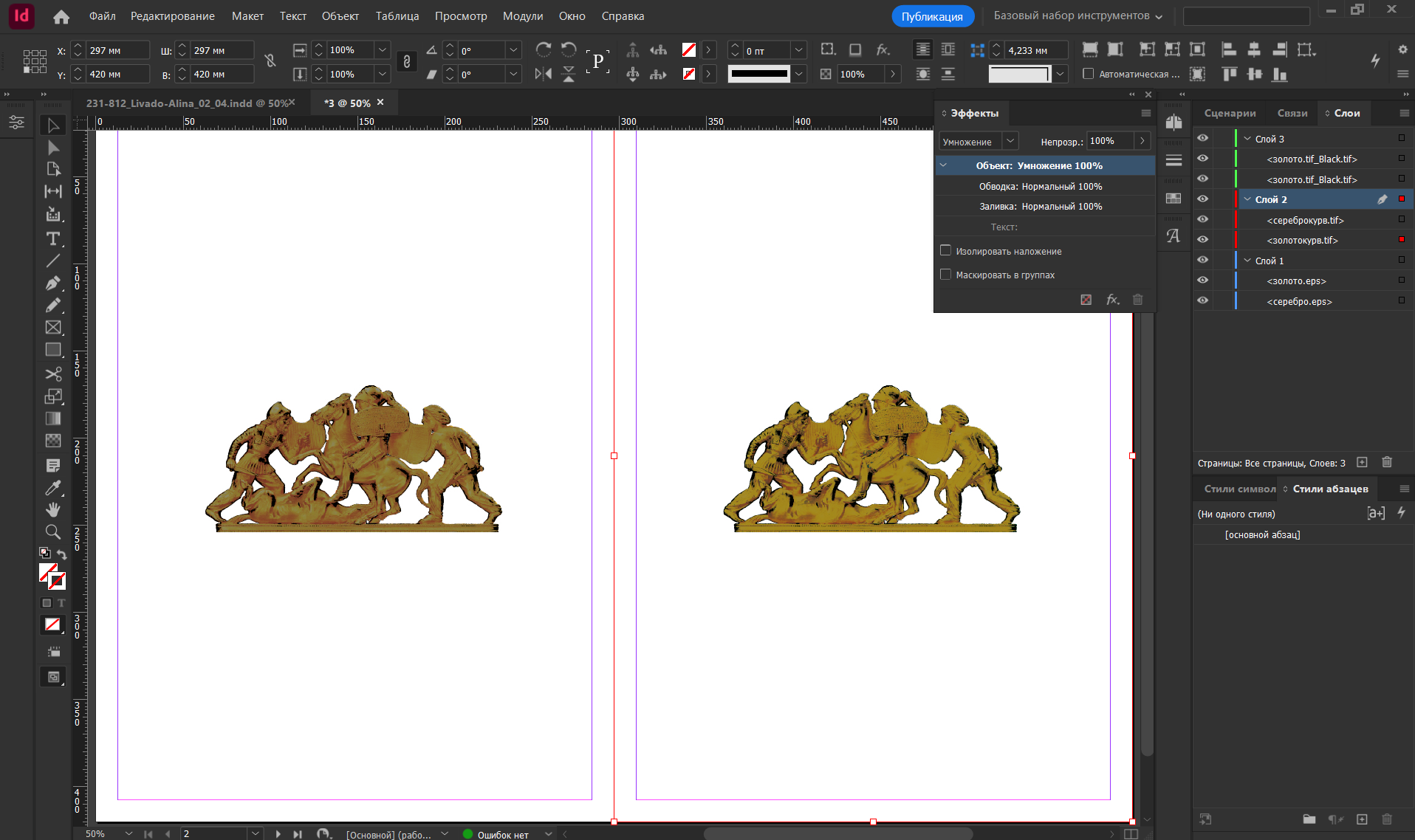Hide the Слой 2 layer
This screenshot has width=1415, height=840.
point(1203,199)
